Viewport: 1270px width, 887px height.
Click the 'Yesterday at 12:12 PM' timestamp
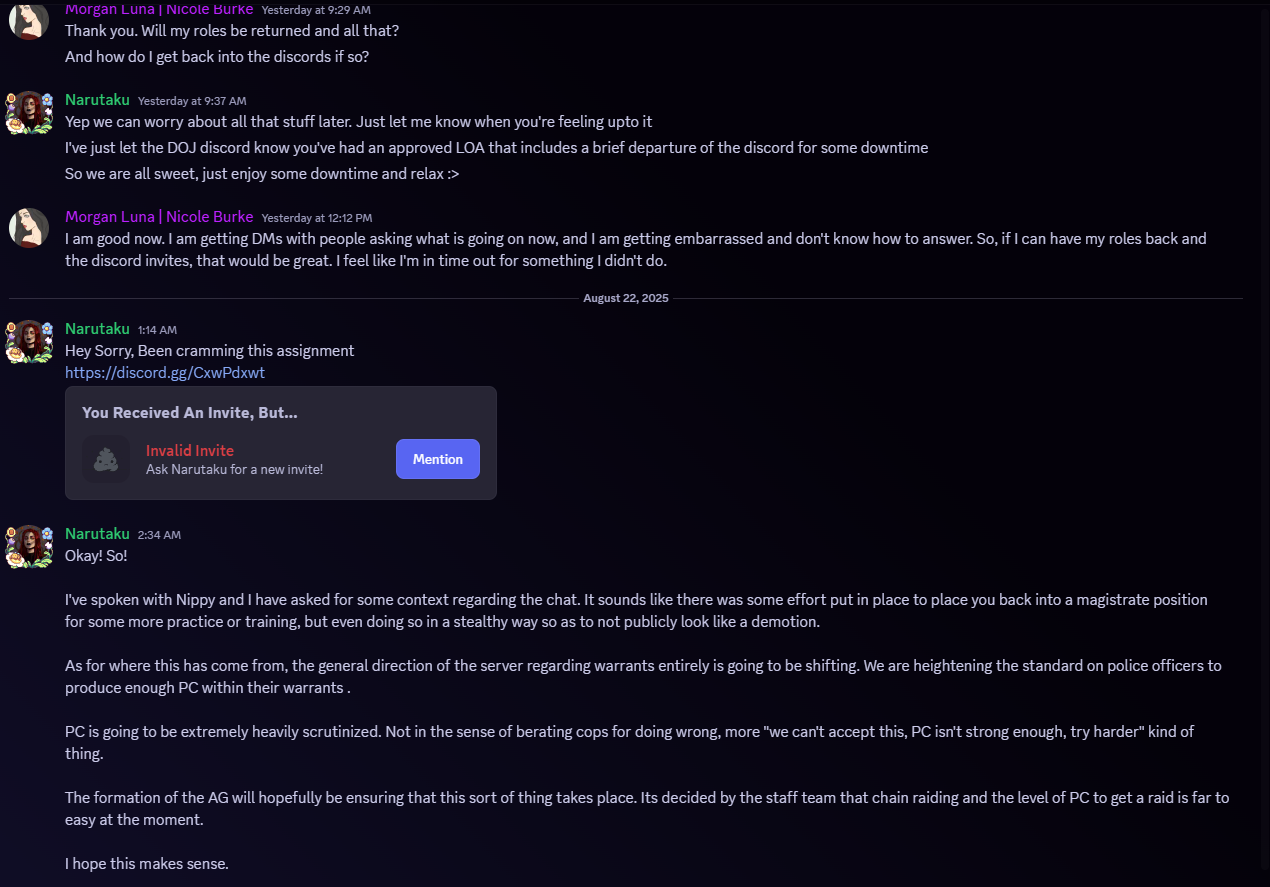316,217
